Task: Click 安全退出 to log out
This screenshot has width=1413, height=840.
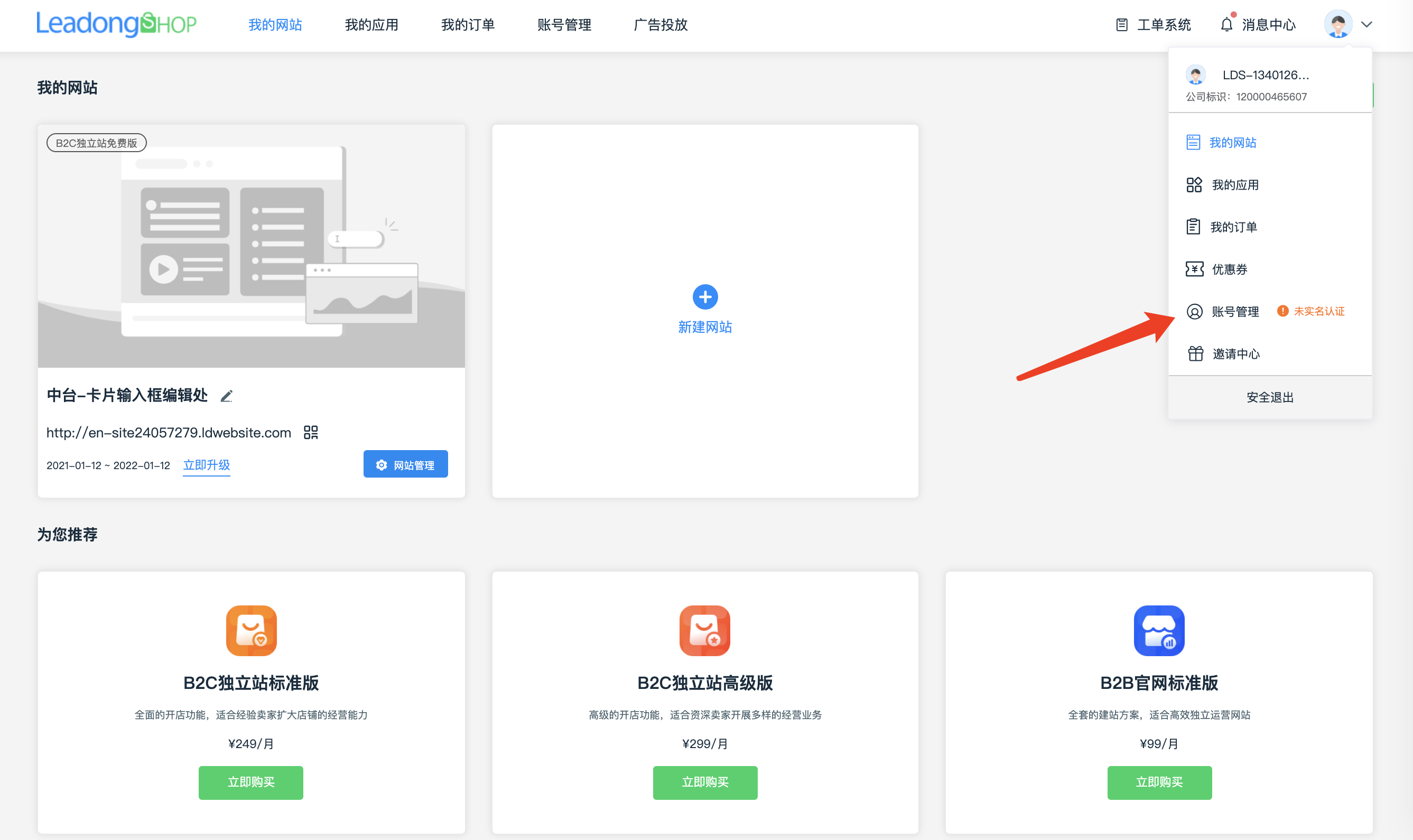Action: point(1270,397)
